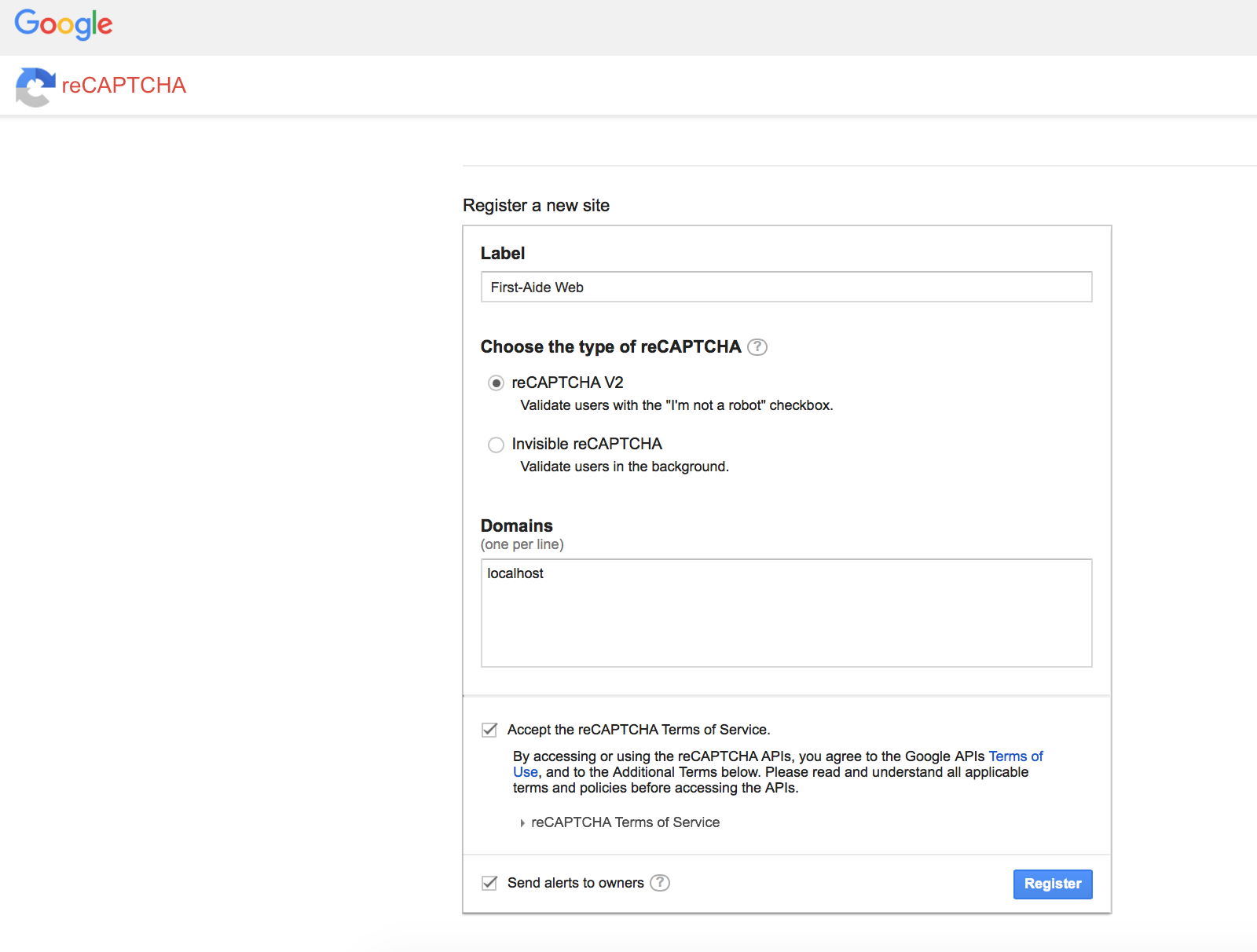The width and height of the screenshot is (1257, 952).
Task: Click the 'Choose the type of reCAPTCHA' heading
Action: pos(611,347)
